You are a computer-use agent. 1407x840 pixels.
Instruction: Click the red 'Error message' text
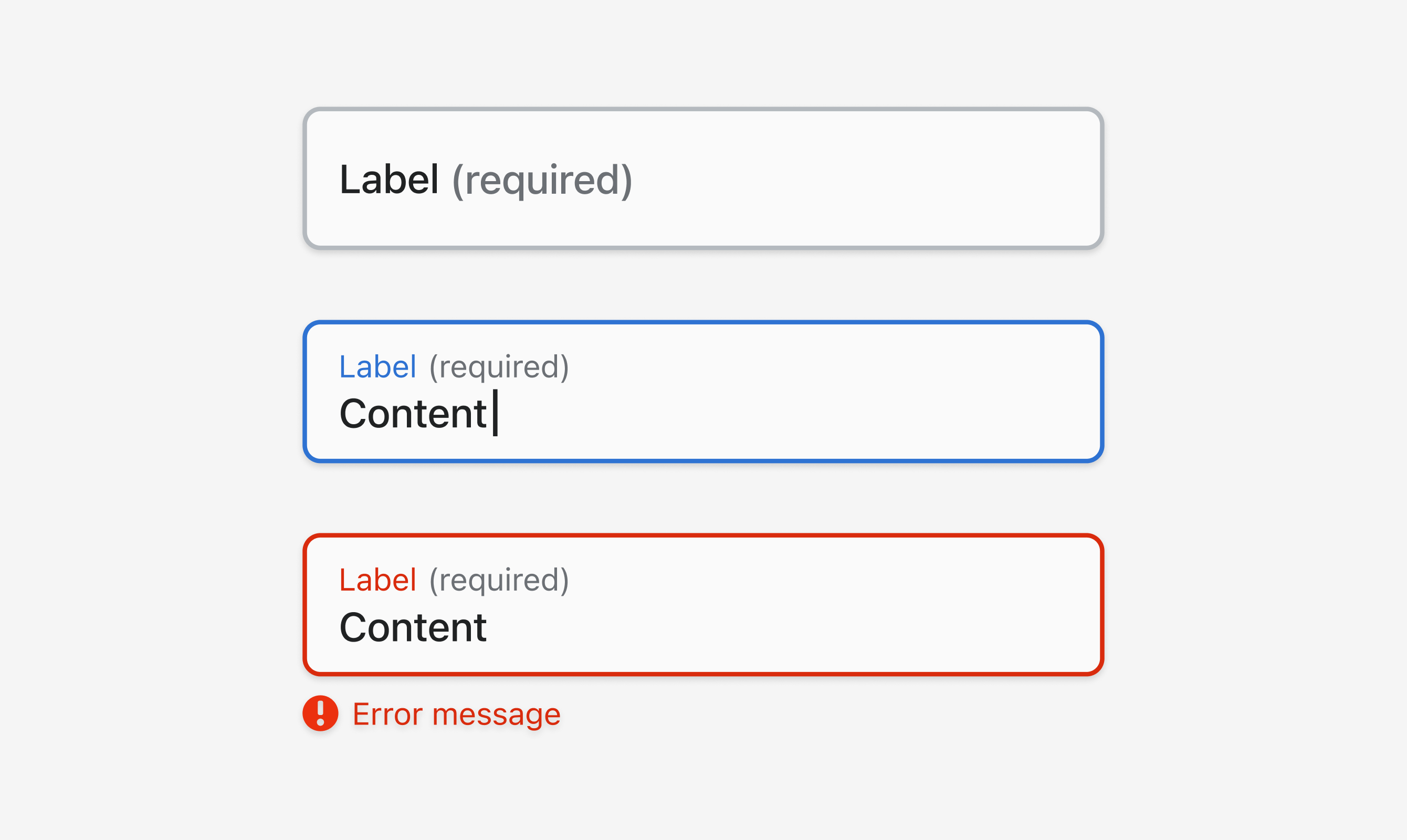(x=456, y=714)
